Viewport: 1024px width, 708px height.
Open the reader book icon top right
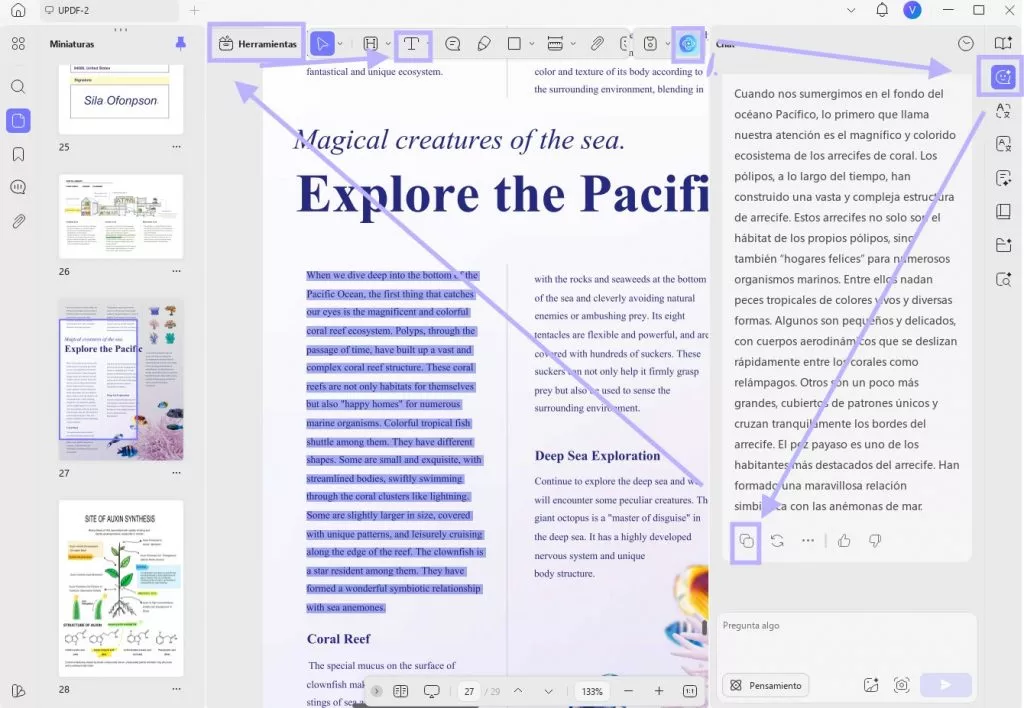pos(1003,43)
